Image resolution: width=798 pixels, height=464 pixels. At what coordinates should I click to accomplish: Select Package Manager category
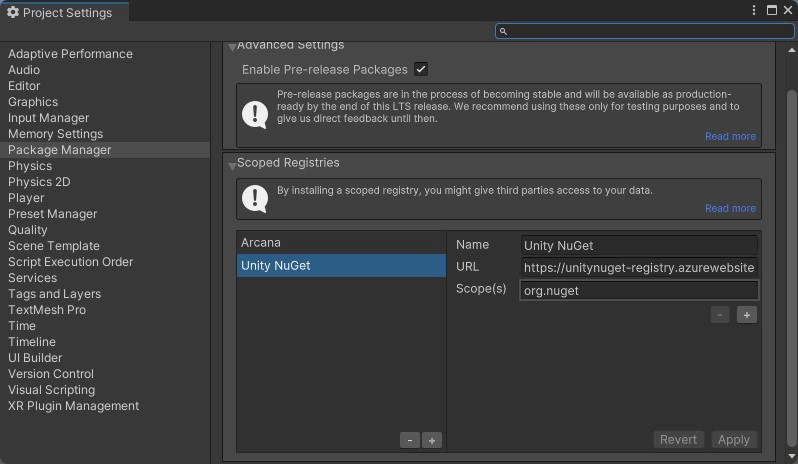105,150
